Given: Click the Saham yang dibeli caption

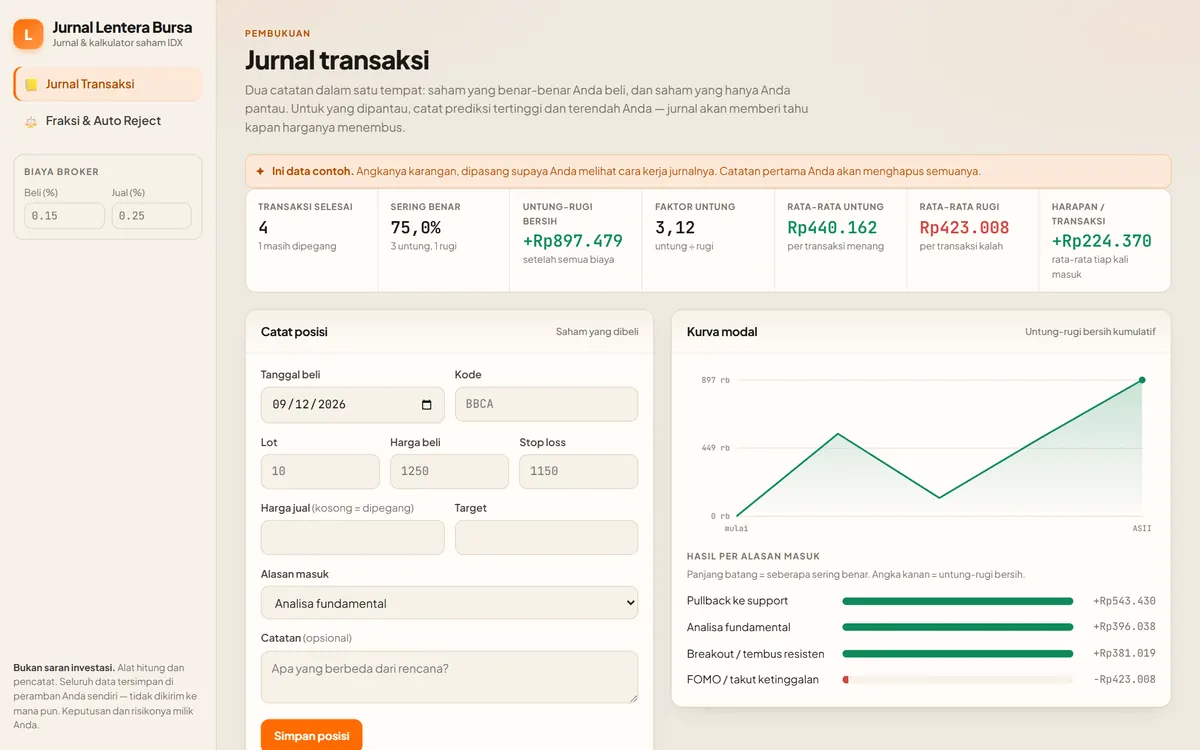Looking at the screenshot, I should 597,332.
